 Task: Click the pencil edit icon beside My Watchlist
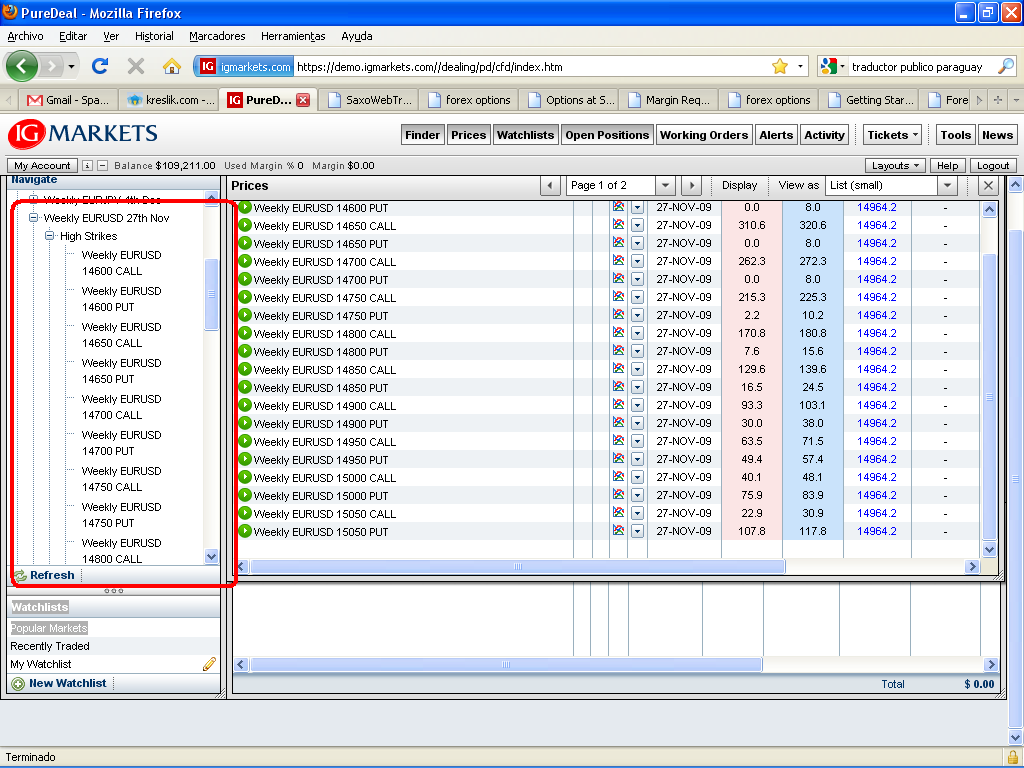[209, 664]
